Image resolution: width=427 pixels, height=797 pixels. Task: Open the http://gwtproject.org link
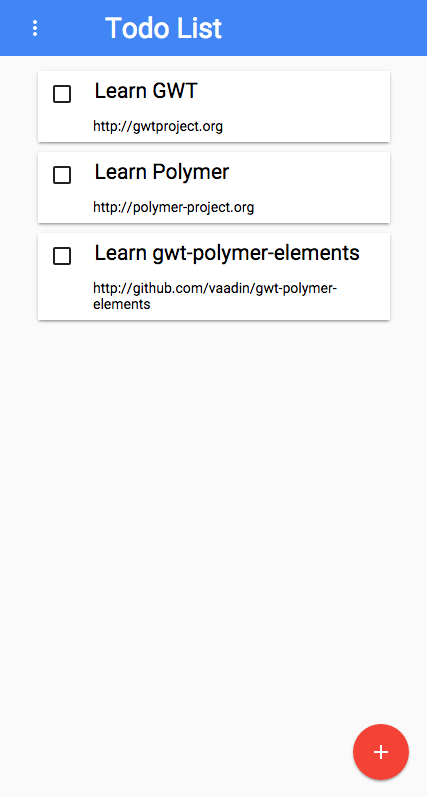coord(158,127)
